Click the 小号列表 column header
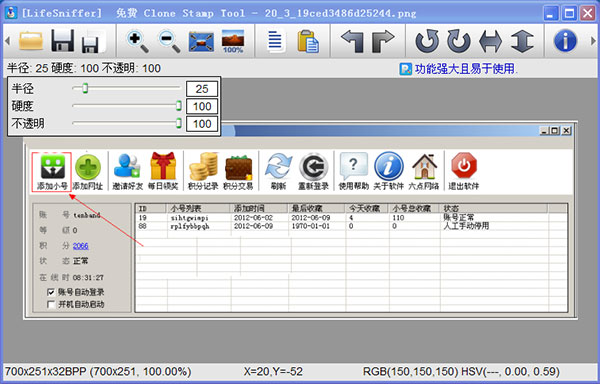This screenshot has width=600, height=384. [199, 208]
